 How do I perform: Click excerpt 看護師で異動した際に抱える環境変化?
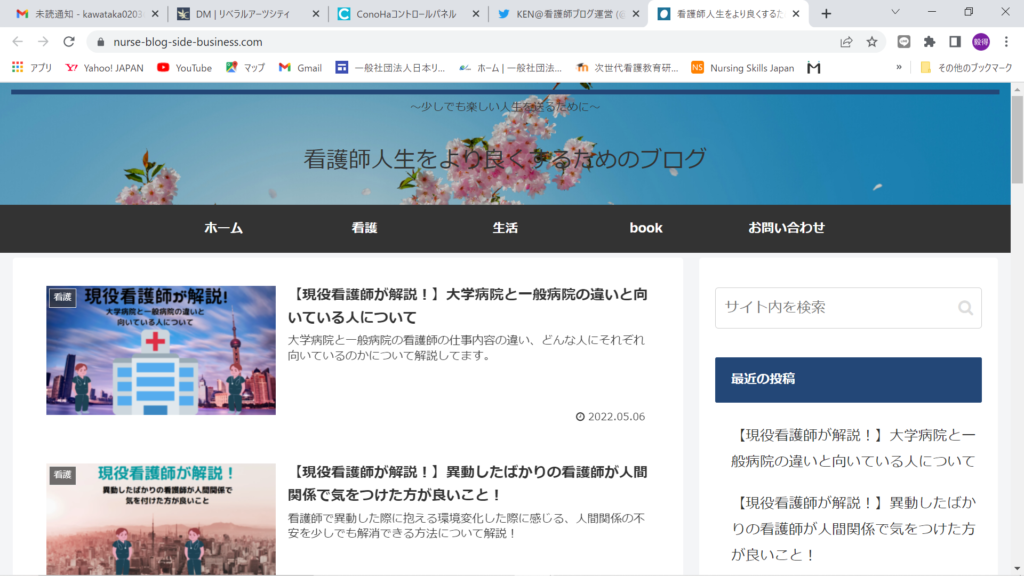pos(466,526)
